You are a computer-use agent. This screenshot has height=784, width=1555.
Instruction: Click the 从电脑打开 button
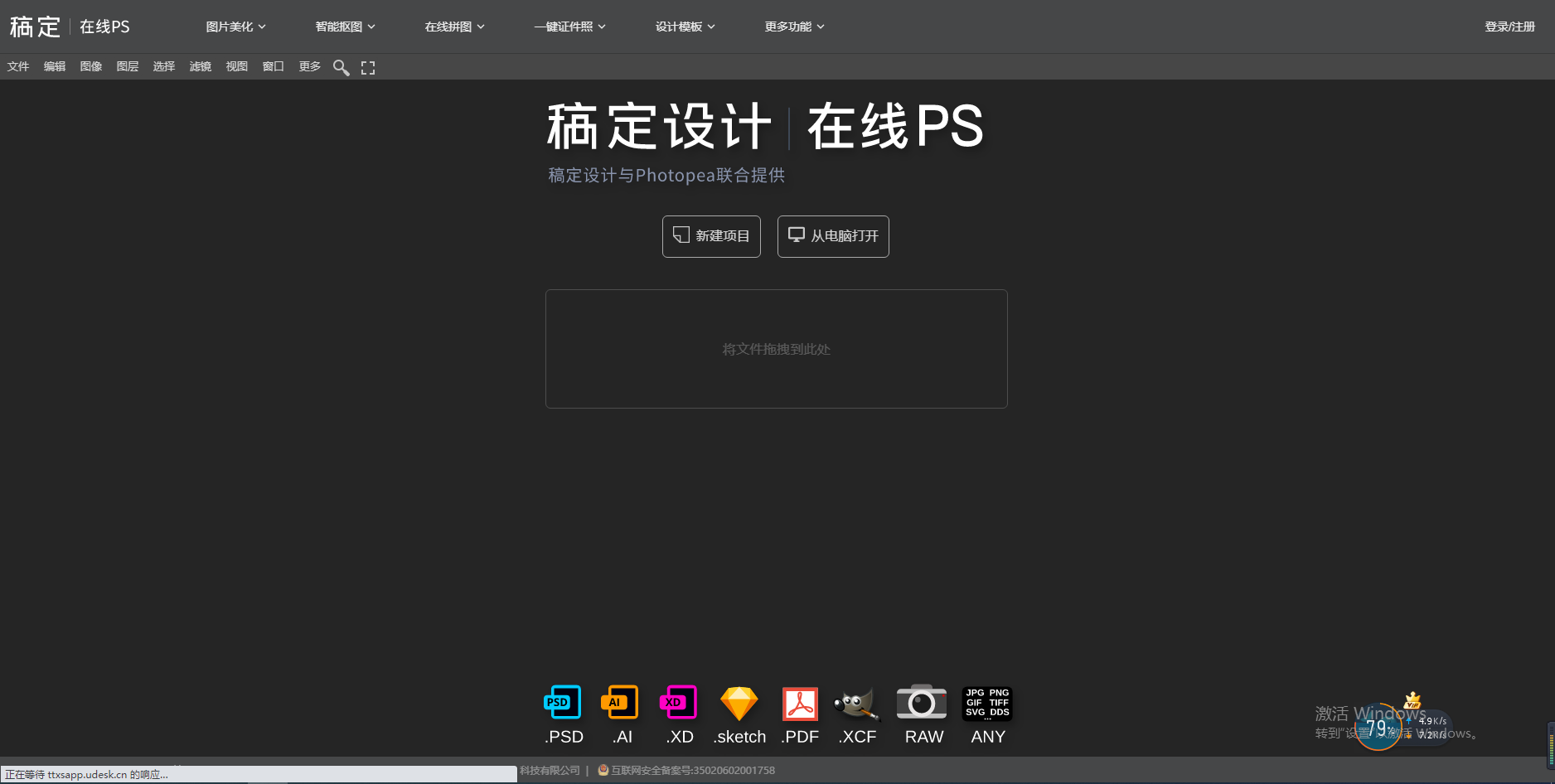click(833, 236)
